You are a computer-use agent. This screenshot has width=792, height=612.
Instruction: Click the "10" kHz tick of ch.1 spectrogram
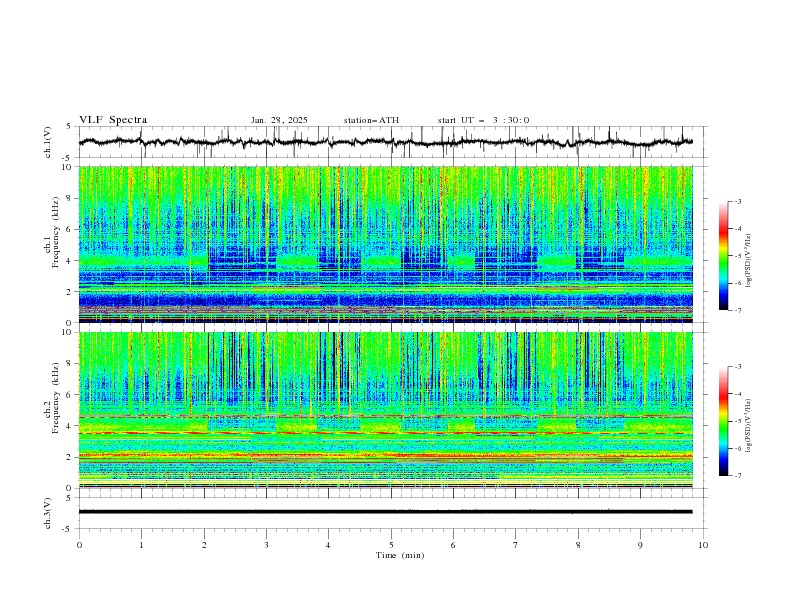point(69,167)
